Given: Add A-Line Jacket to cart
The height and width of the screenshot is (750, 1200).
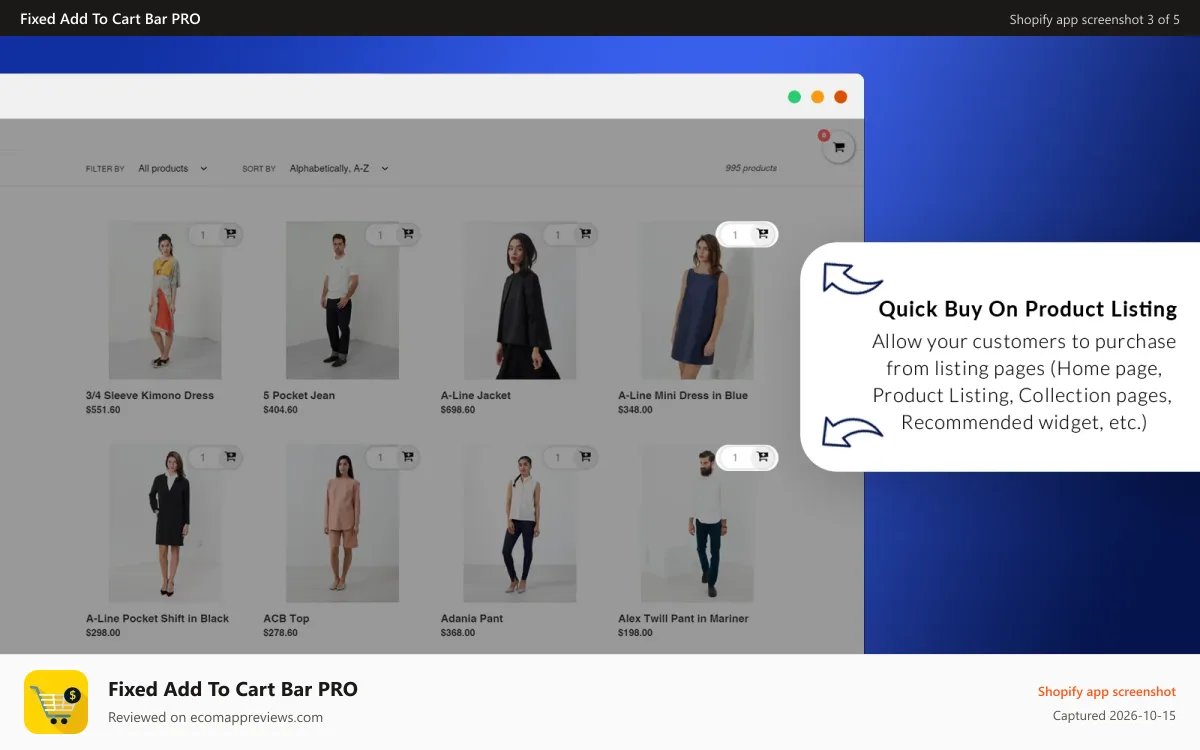Looking at the screenshot, I should 585,235.
